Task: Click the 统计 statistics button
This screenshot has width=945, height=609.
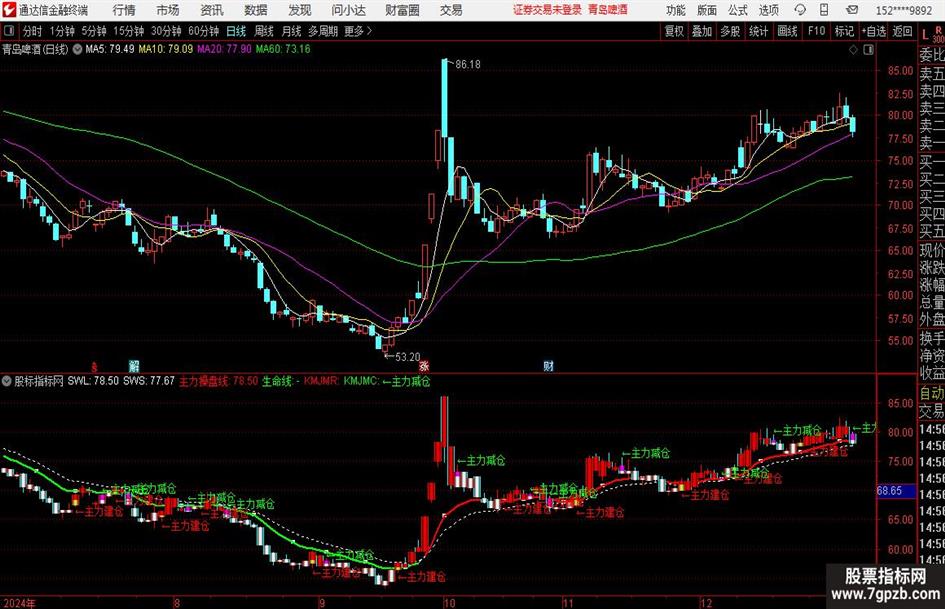Action: tap(758, 31)
